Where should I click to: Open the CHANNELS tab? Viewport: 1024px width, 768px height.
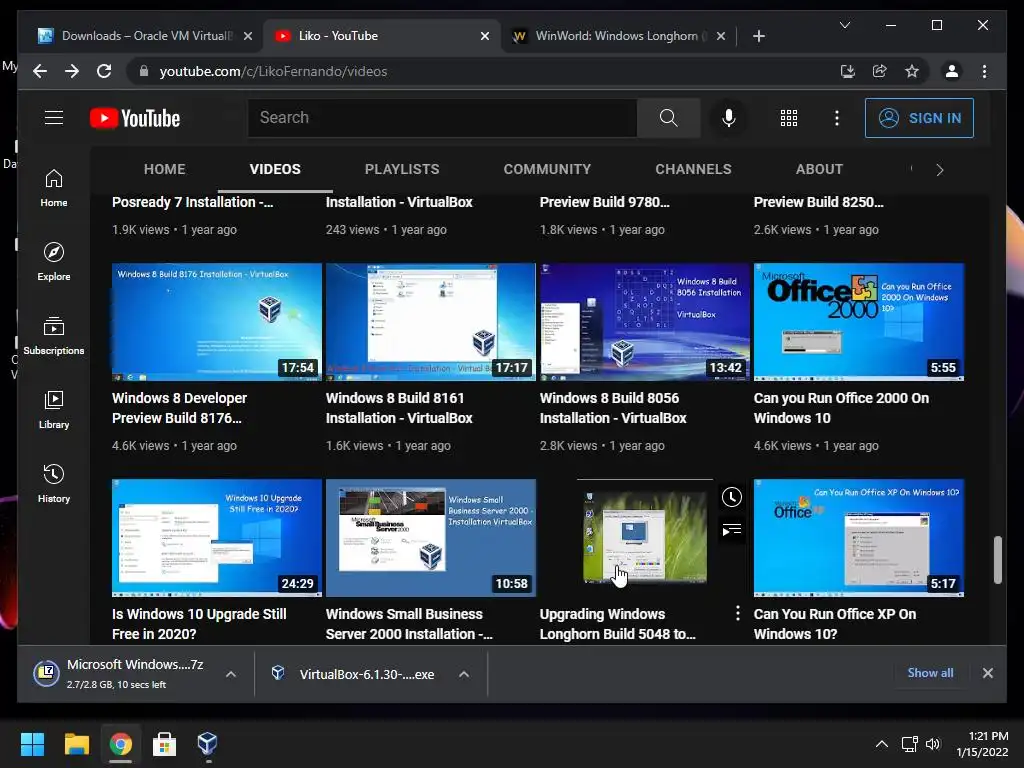693,169
